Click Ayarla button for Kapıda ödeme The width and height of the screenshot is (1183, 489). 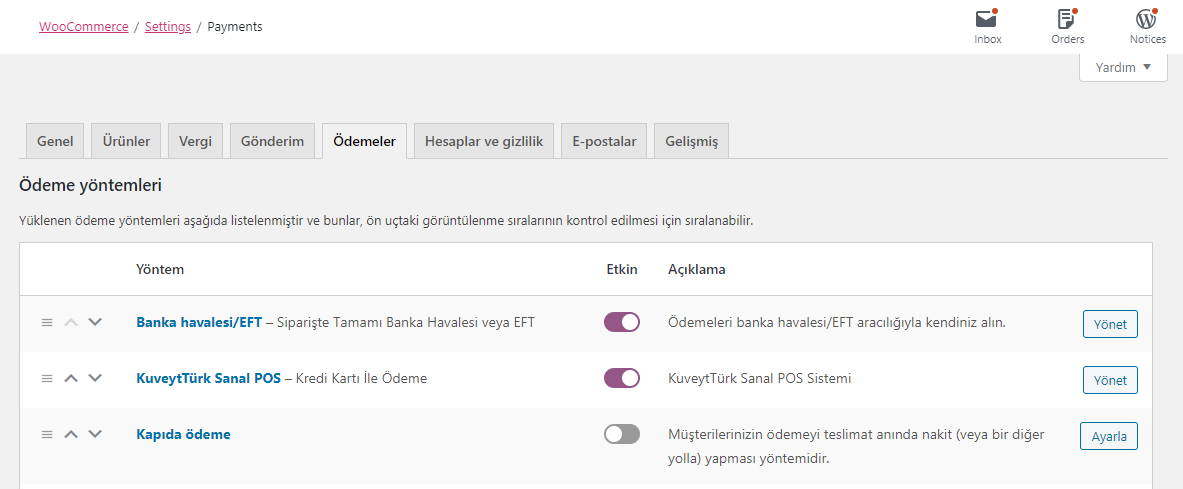[x=1109, y=436]
